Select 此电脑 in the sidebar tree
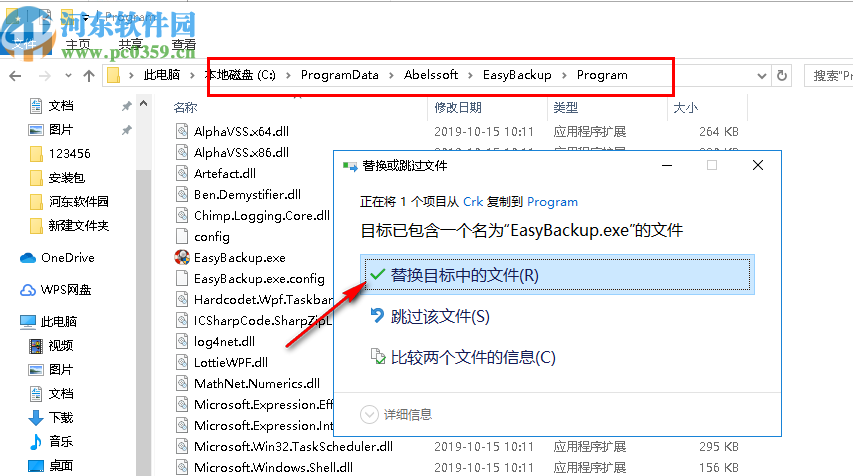Viewport: 853px width, 476px height. [x=58, y=322]
